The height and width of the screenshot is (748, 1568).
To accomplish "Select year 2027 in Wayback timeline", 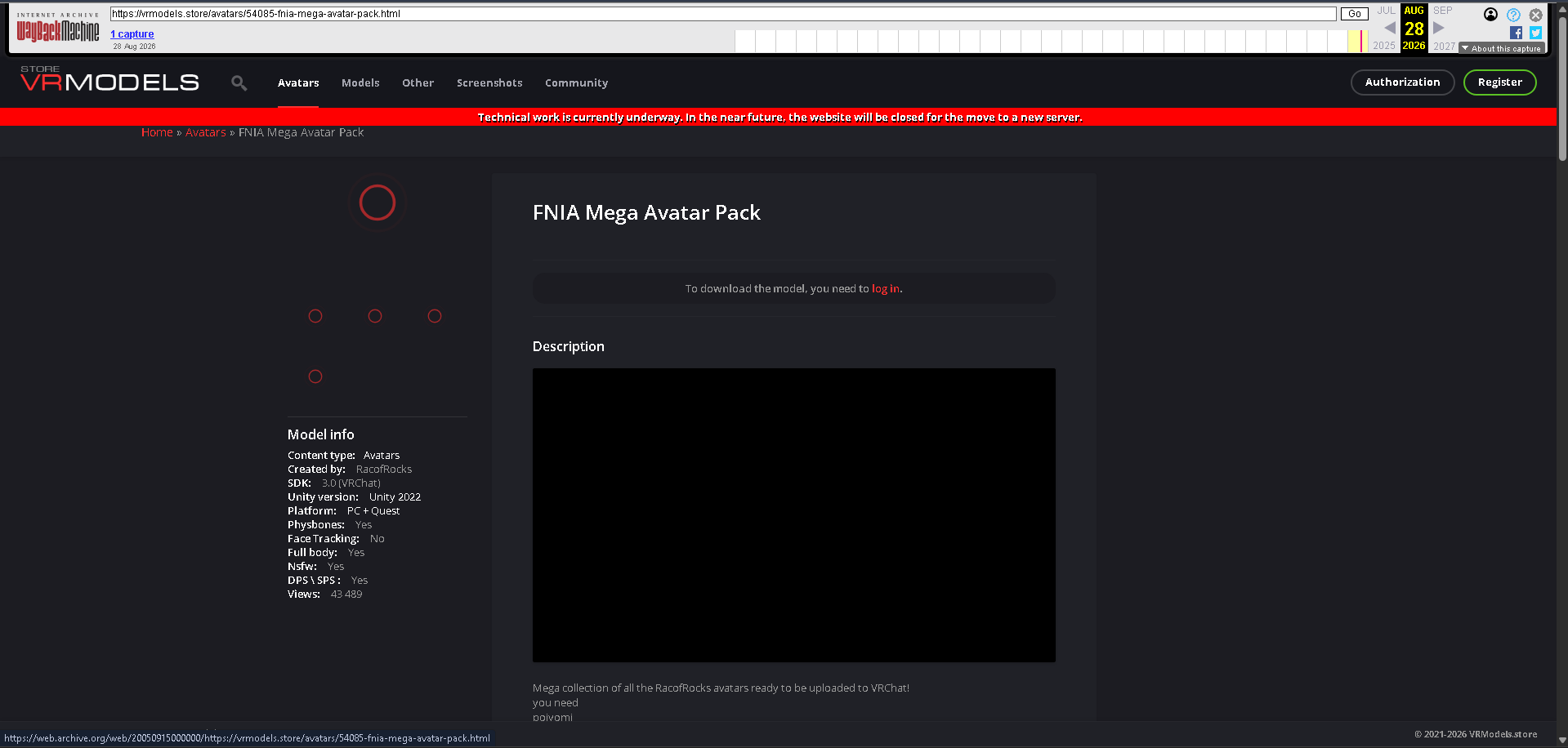I will coord(1444,46).
